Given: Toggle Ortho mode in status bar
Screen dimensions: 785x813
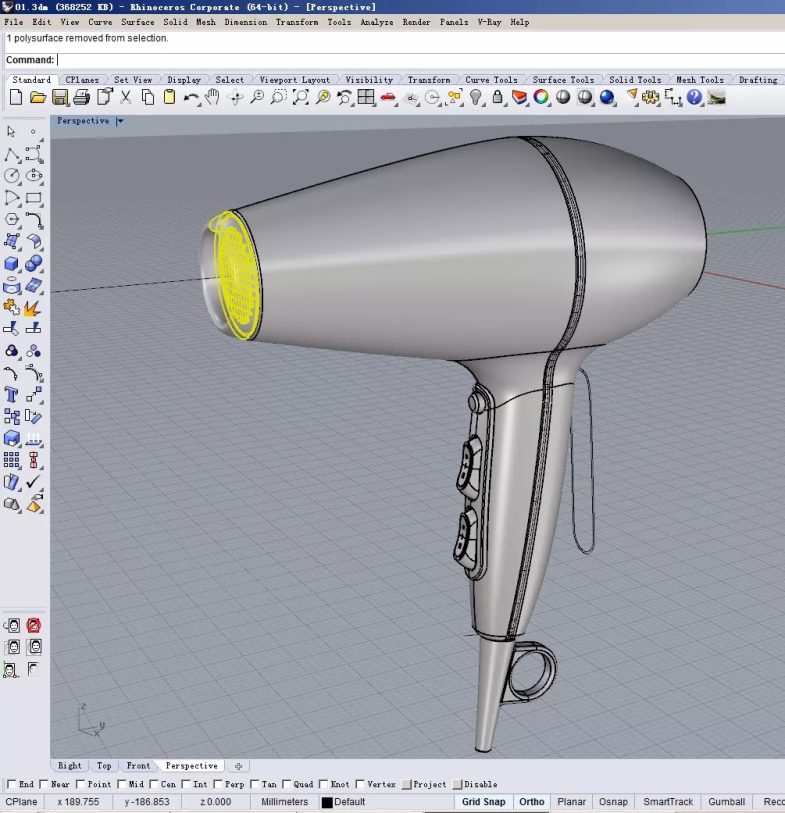Looking at the screenshot, I should 531,802.
